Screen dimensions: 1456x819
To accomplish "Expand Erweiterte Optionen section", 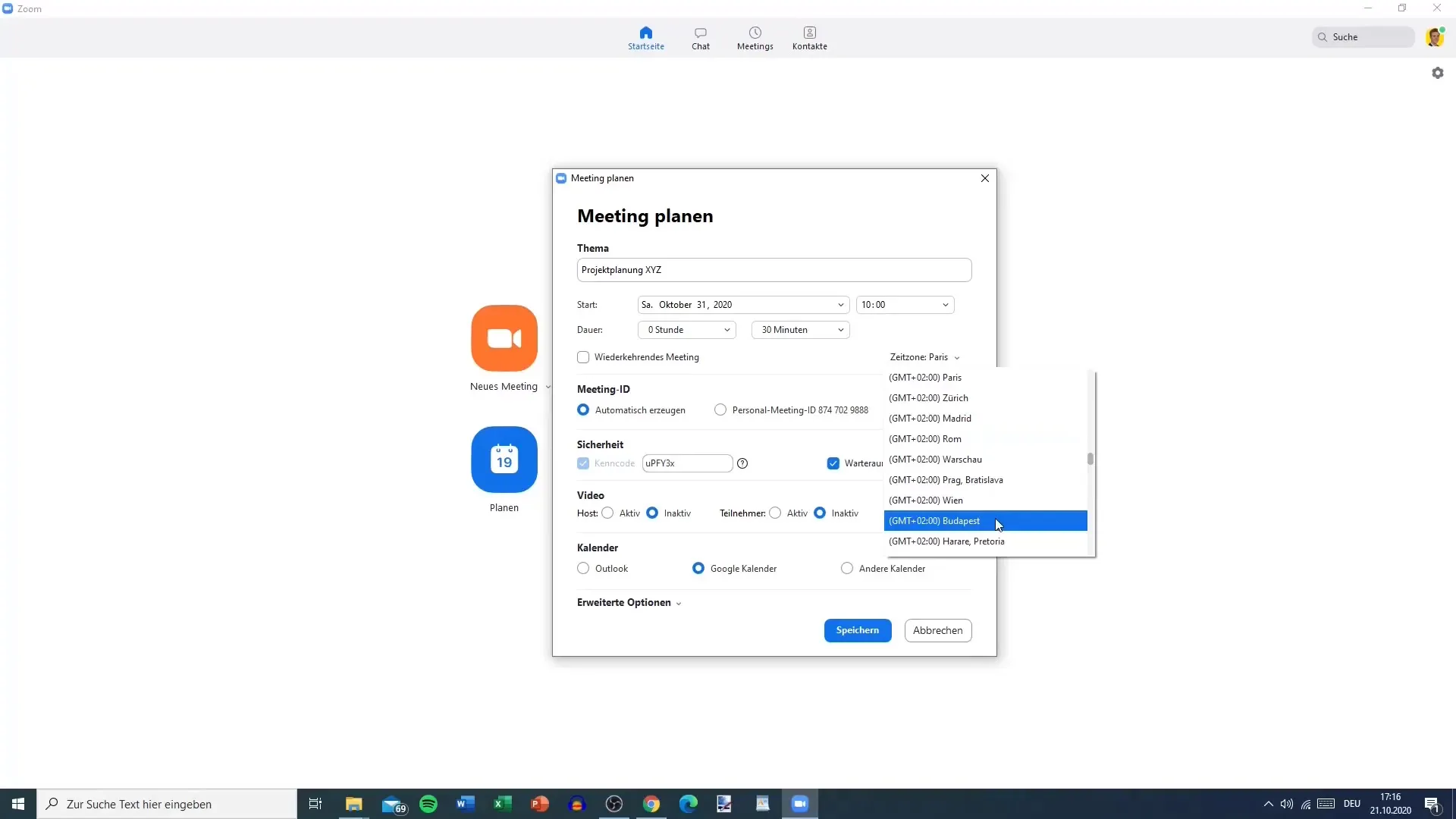I will coord(629,602).
